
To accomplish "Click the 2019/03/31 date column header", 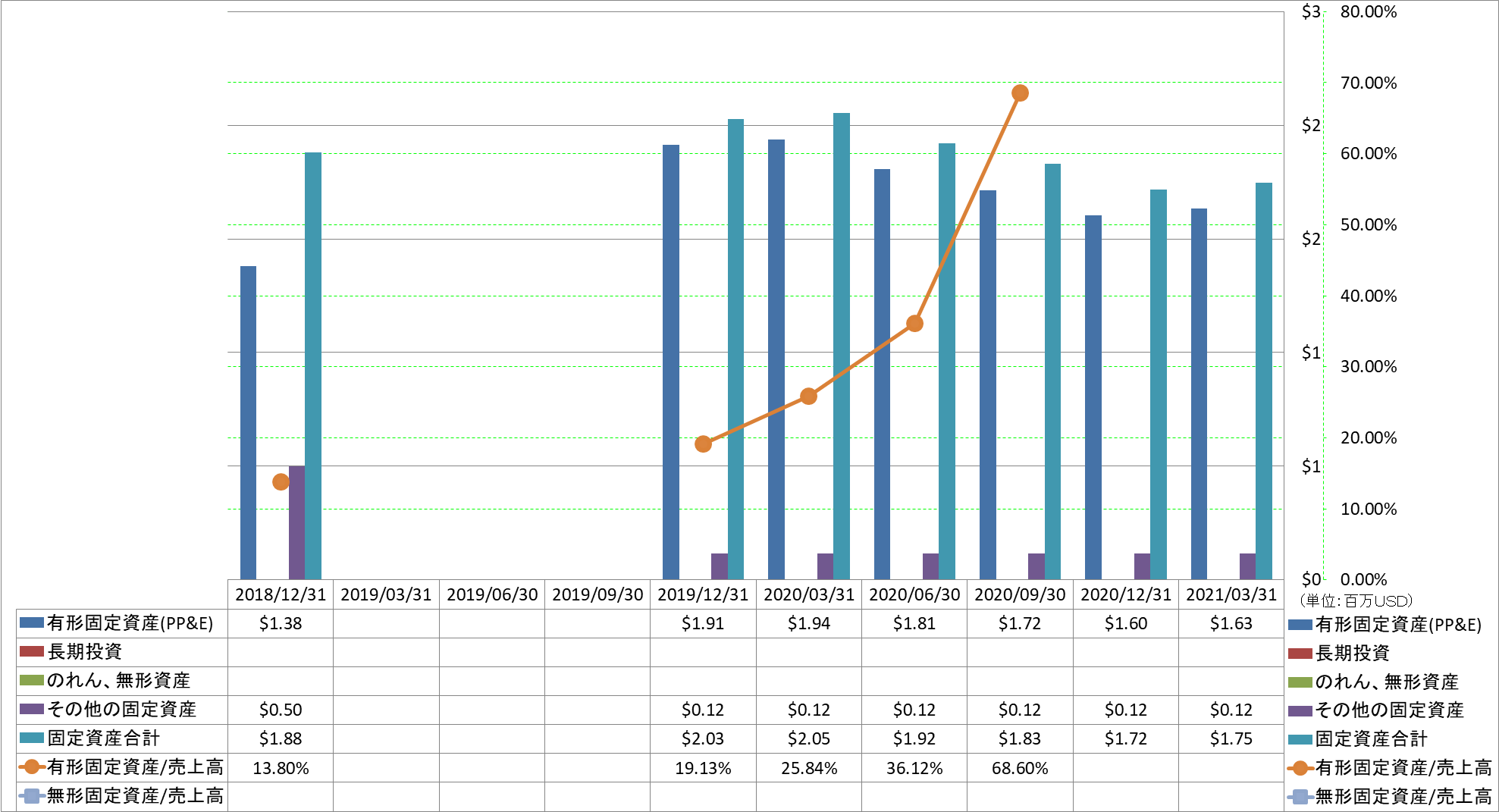I will click(386, 594).
